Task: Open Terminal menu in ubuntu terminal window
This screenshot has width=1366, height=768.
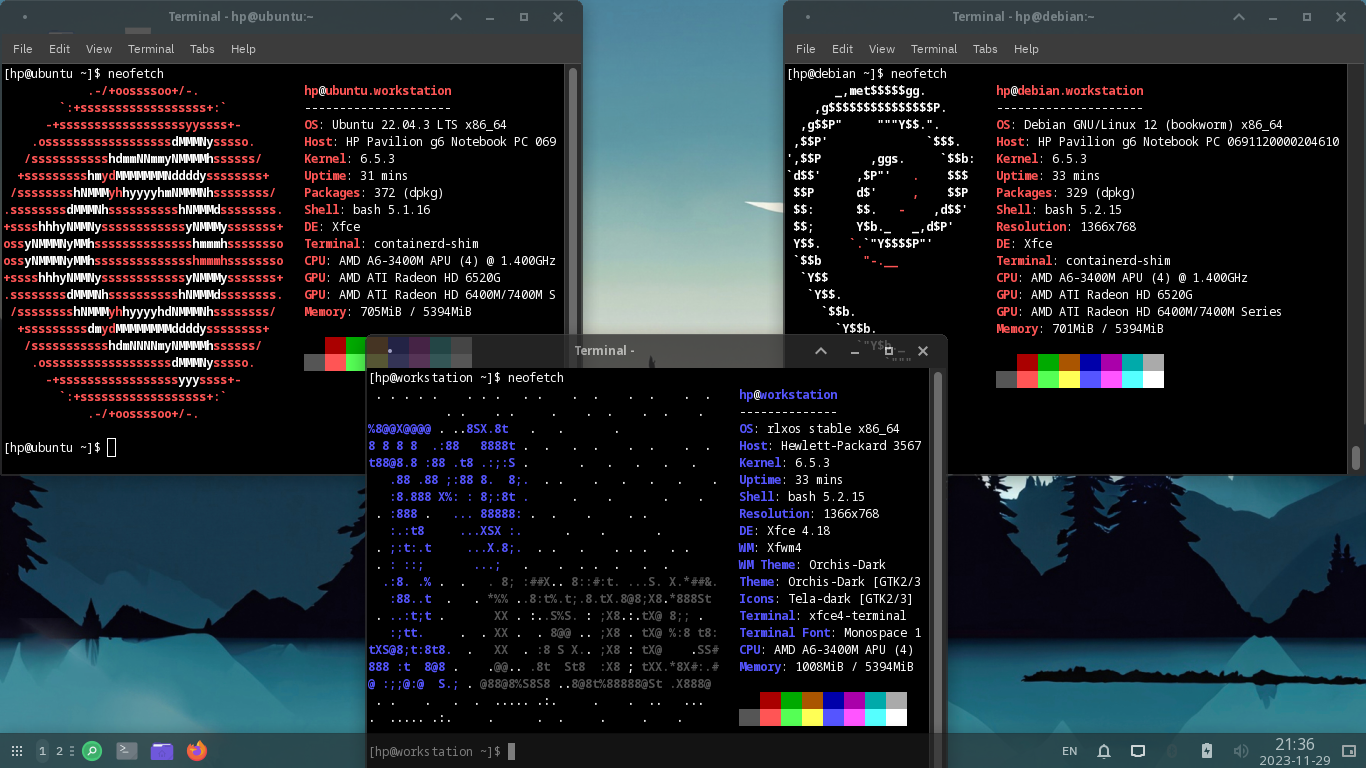Action: click(x=151, y=49)
